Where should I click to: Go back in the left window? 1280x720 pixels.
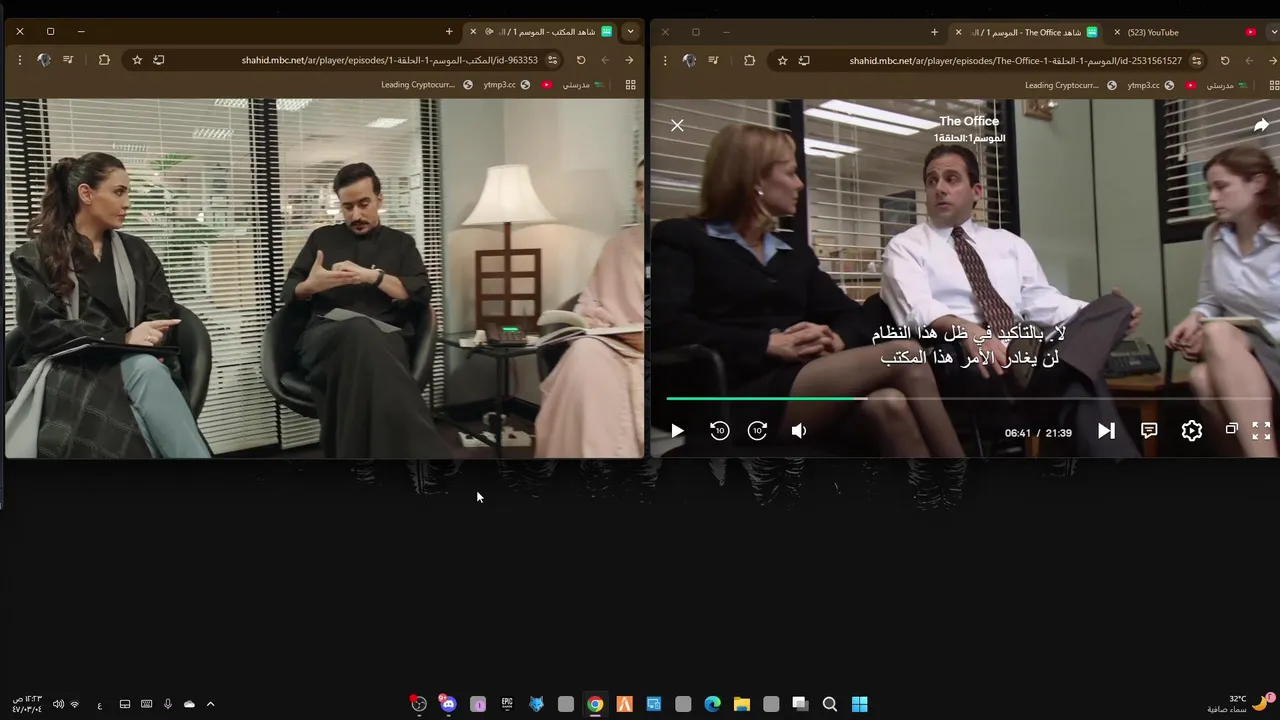tap(629, 60)
